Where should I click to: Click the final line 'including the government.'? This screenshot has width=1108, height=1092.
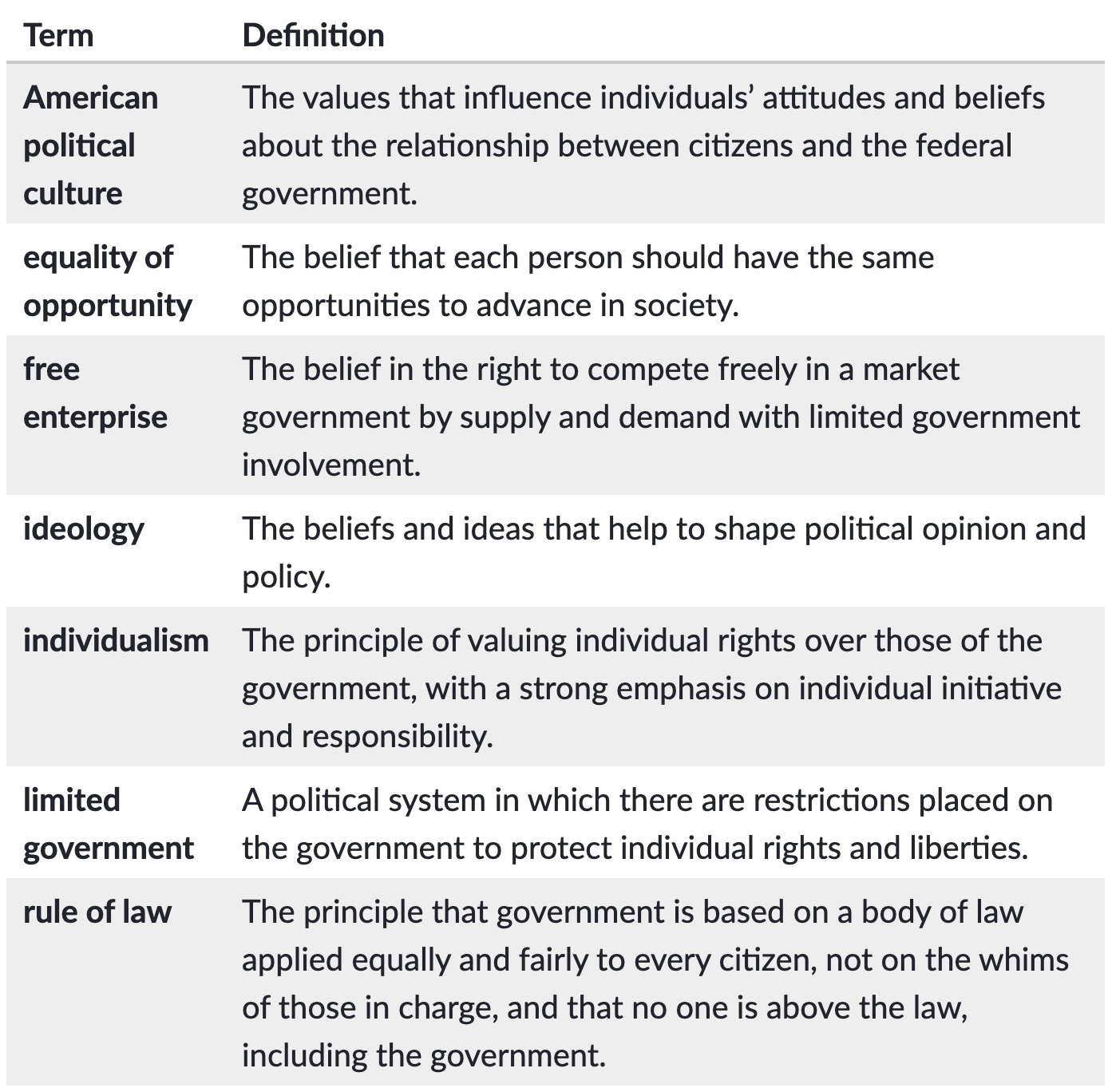(423, 1056)
